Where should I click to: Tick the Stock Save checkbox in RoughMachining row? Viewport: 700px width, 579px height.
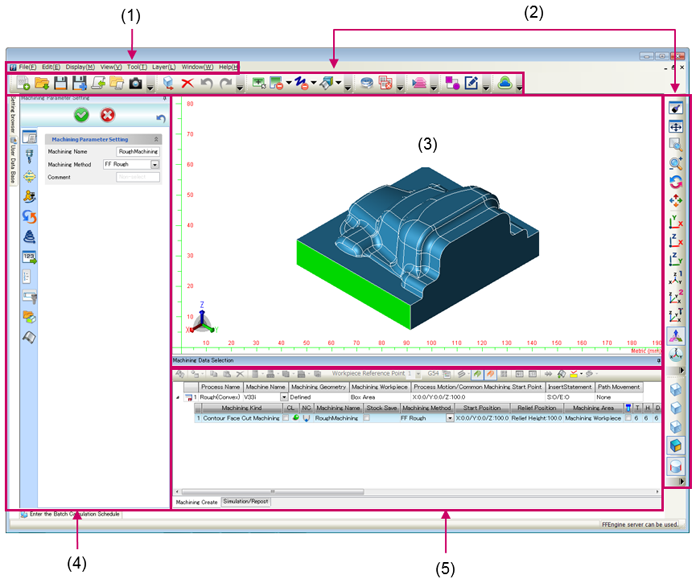pos(366,418)
